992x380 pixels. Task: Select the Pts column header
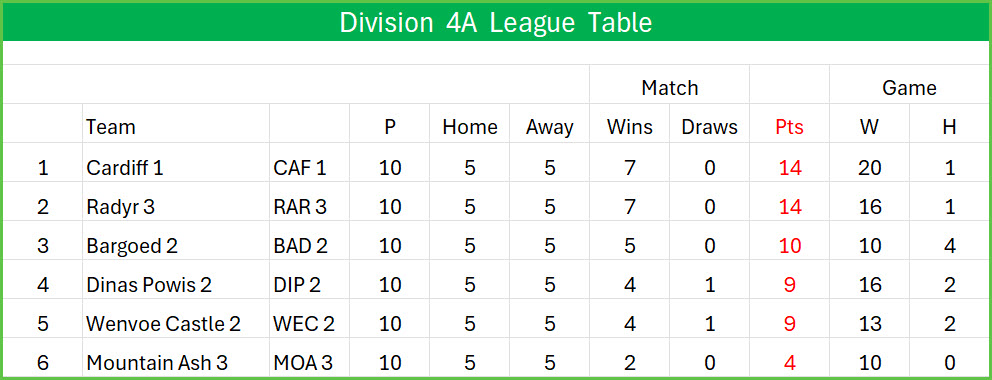tap(789, 127)
